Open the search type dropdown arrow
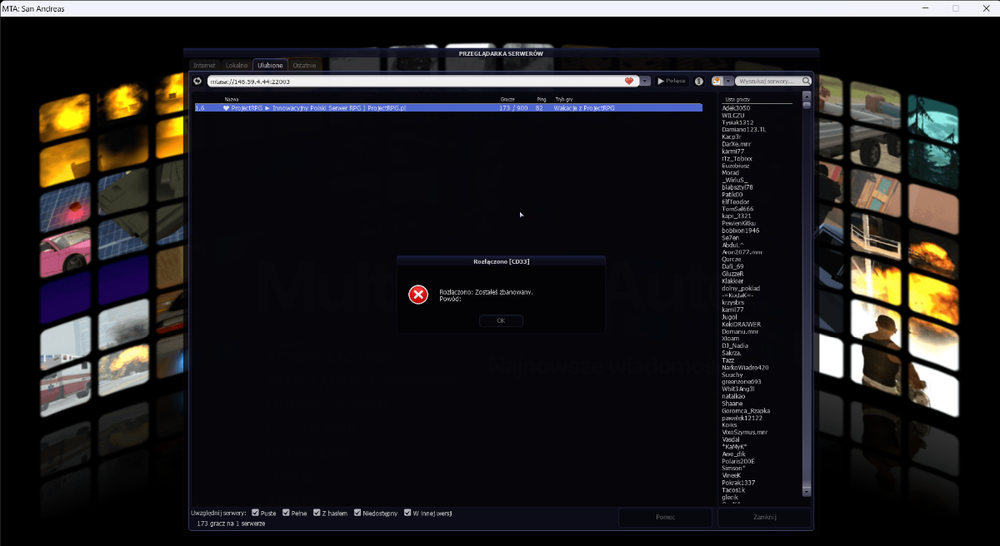 (x=728, y=81)
